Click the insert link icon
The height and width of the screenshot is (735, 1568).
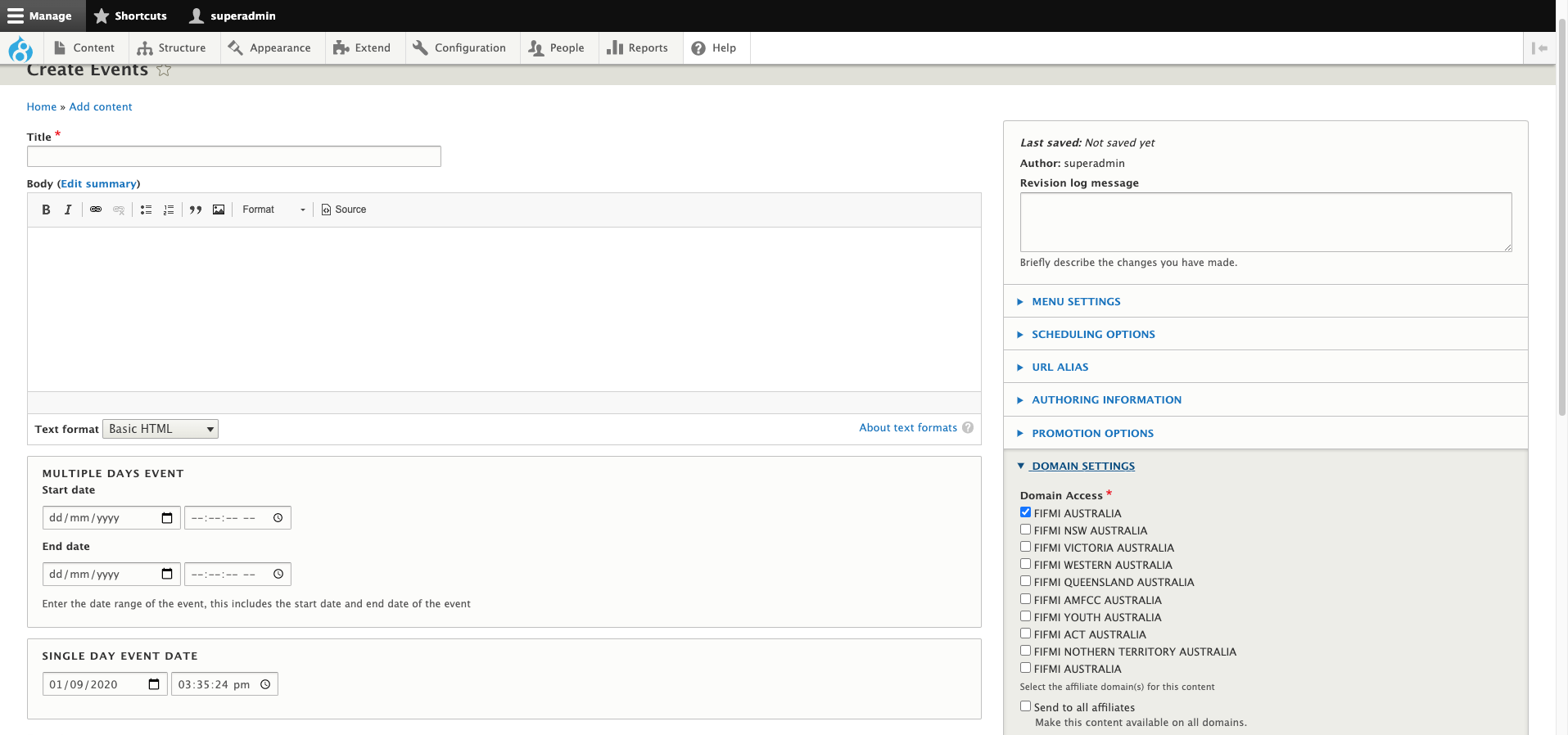[x=96, y=210]
